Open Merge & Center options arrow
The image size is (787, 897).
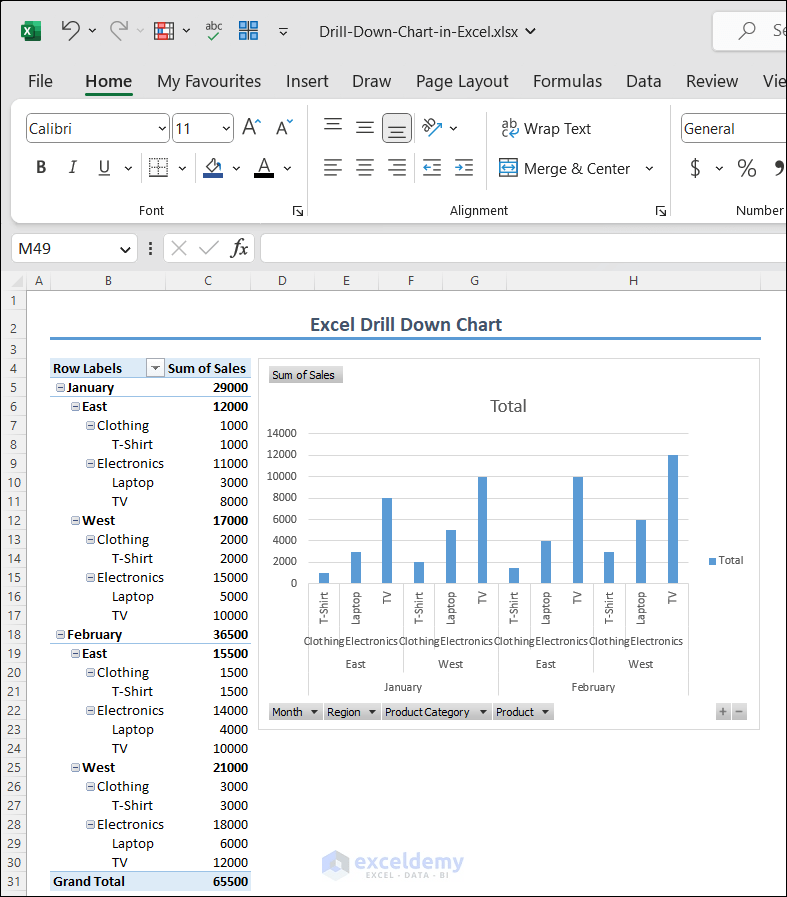tap(649, 169)
